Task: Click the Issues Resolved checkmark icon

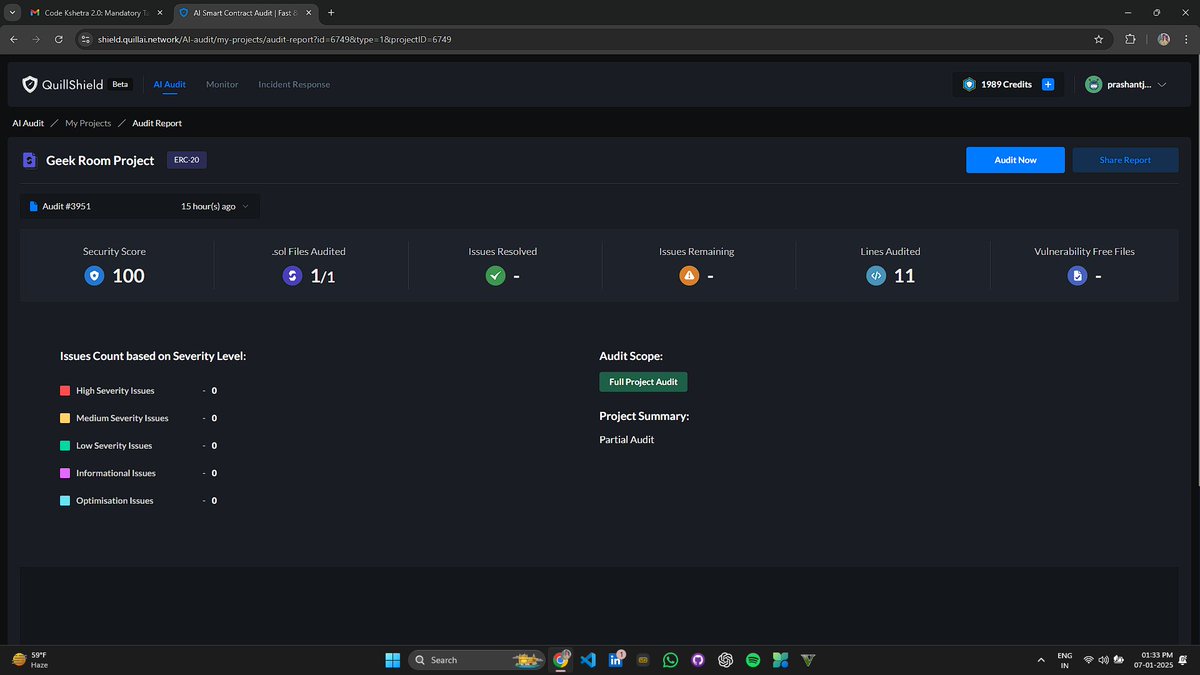Action: [x=495, y=276]
